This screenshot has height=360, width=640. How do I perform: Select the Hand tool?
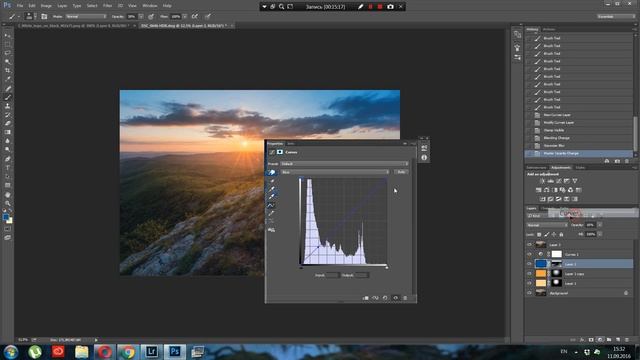coord(8,194)
